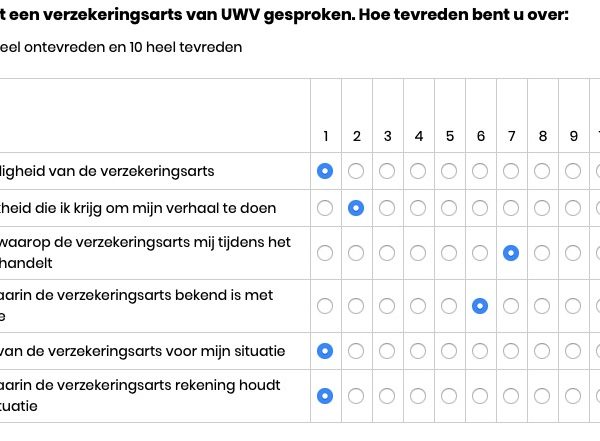Select rating 4 in 'om mijn verhaal te doen' row
The image size is (600, 441).
(x=418, y=208)
